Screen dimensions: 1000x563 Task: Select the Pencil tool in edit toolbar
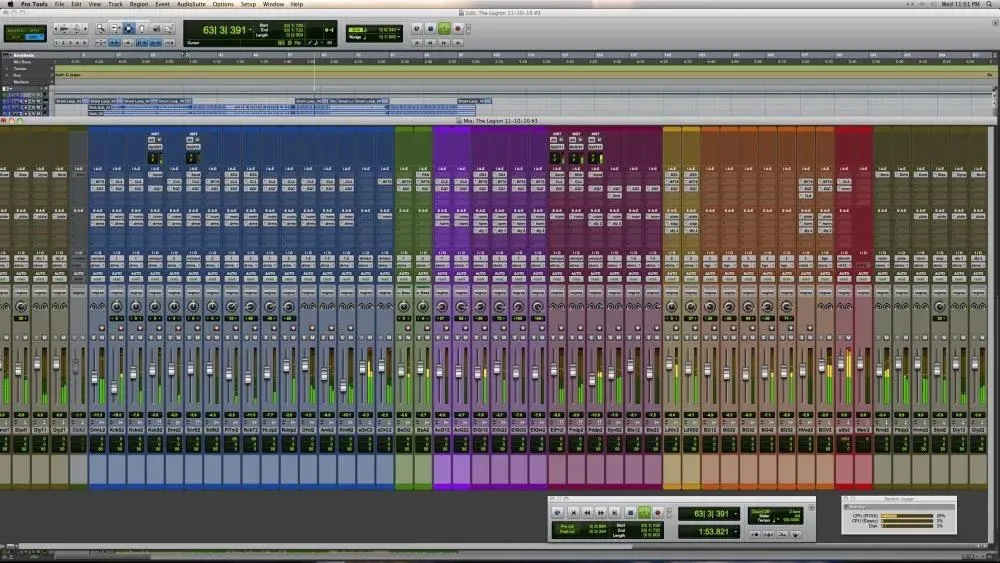click(x=167, y=29)
